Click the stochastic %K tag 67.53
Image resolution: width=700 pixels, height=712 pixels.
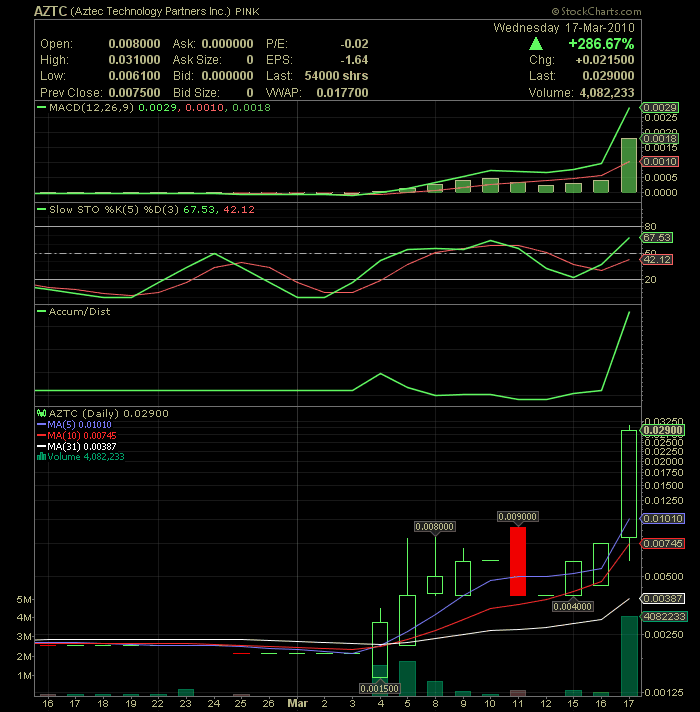657,237
